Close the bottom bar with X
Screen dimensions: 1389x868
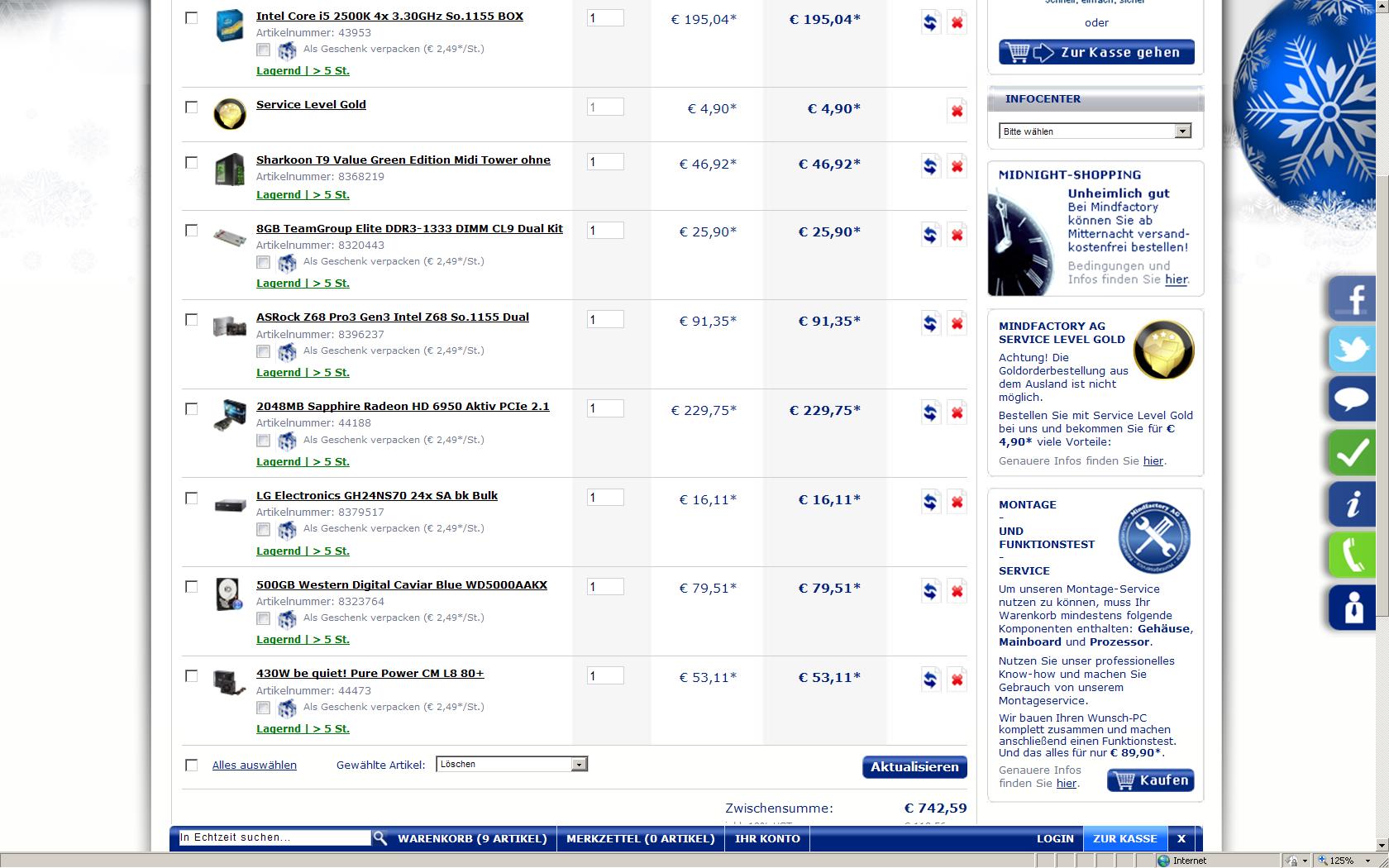[x=1181, y=838]
